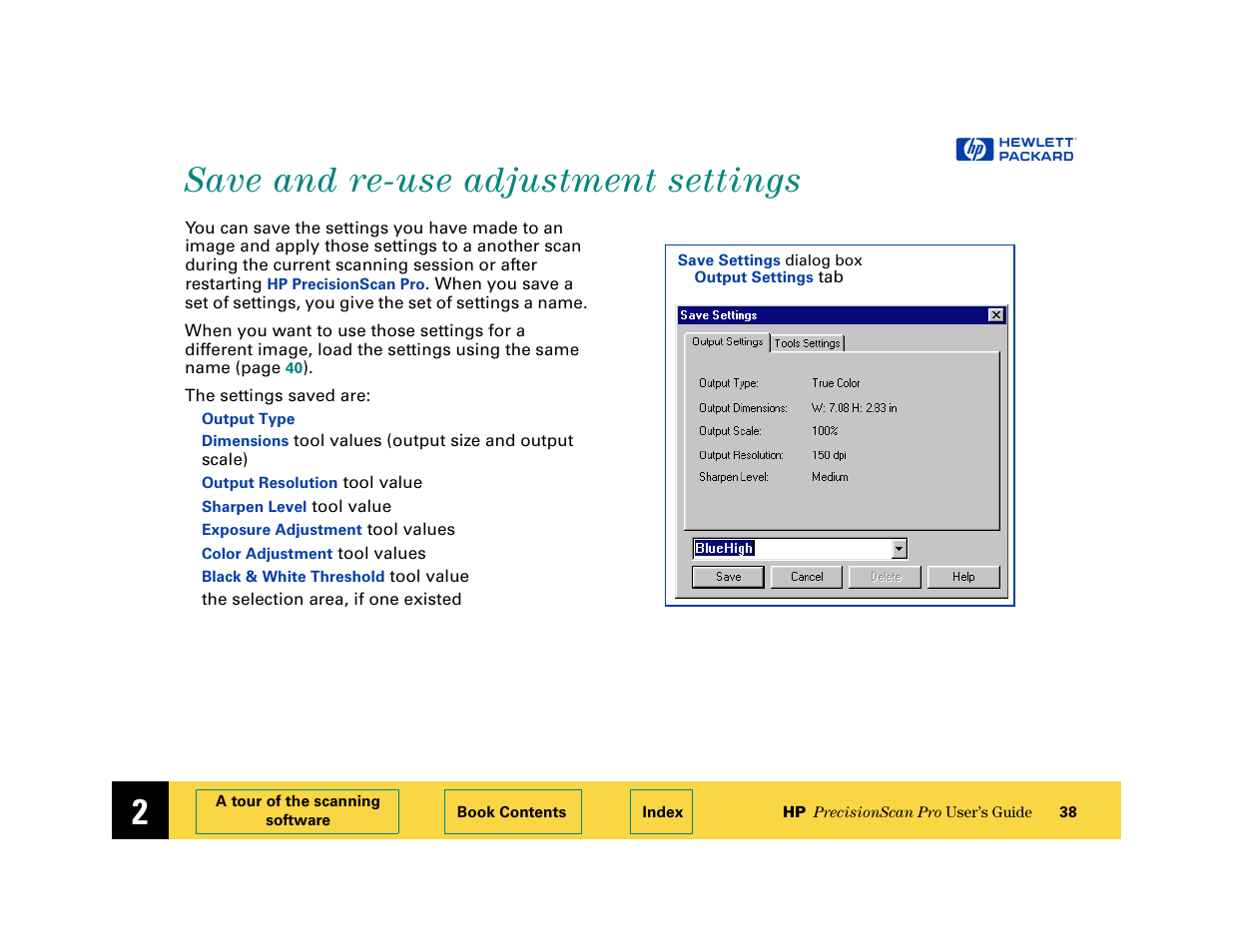Open the Book Contents link
Screen dimensions: 1233x952
512,812
